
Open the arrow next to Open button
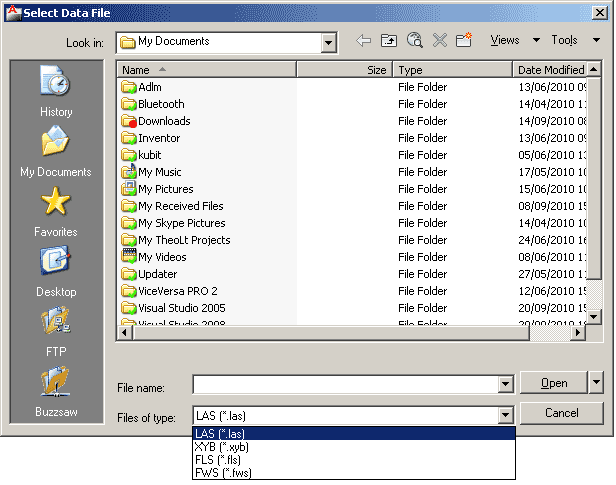[x=596, y=382]
